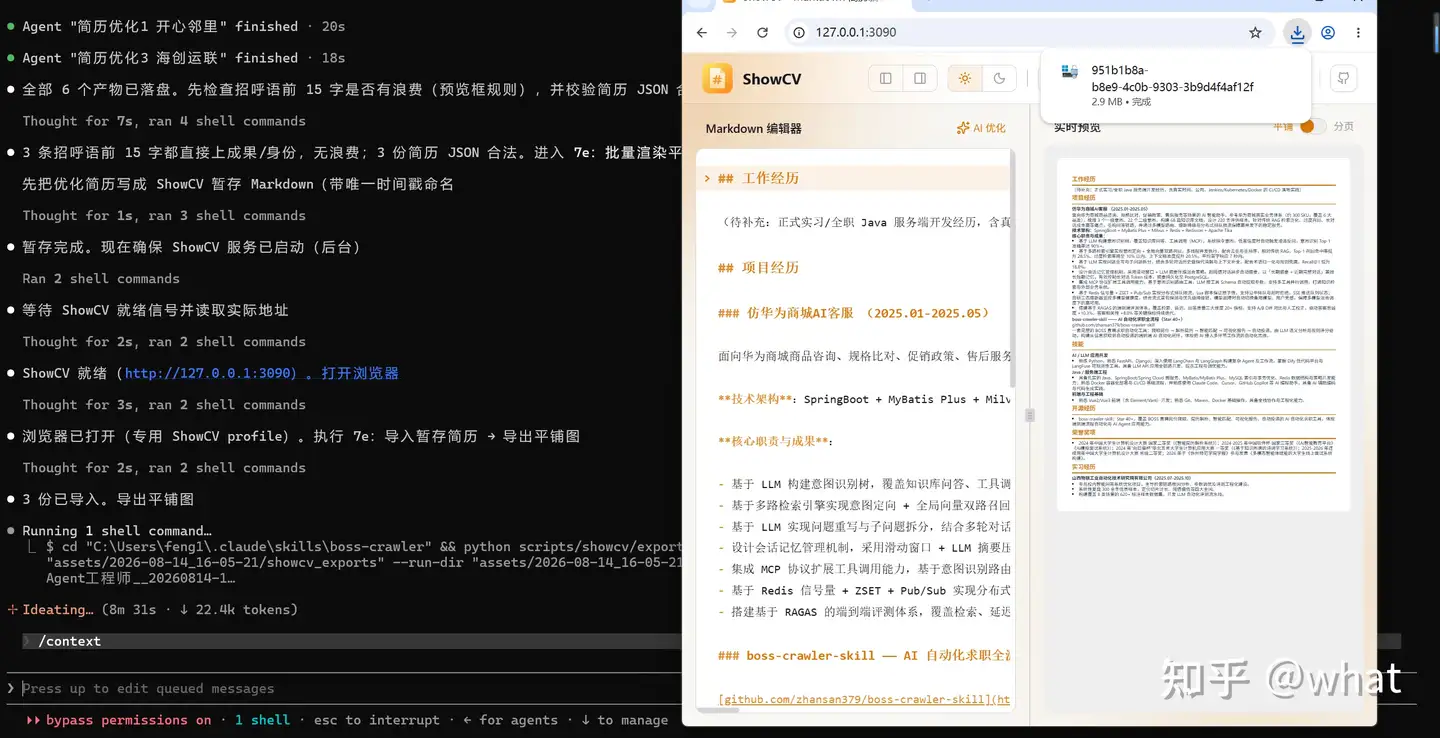Click the AI 优化 button
This screenshot has height=738, width=1440.
pos(981,128)
